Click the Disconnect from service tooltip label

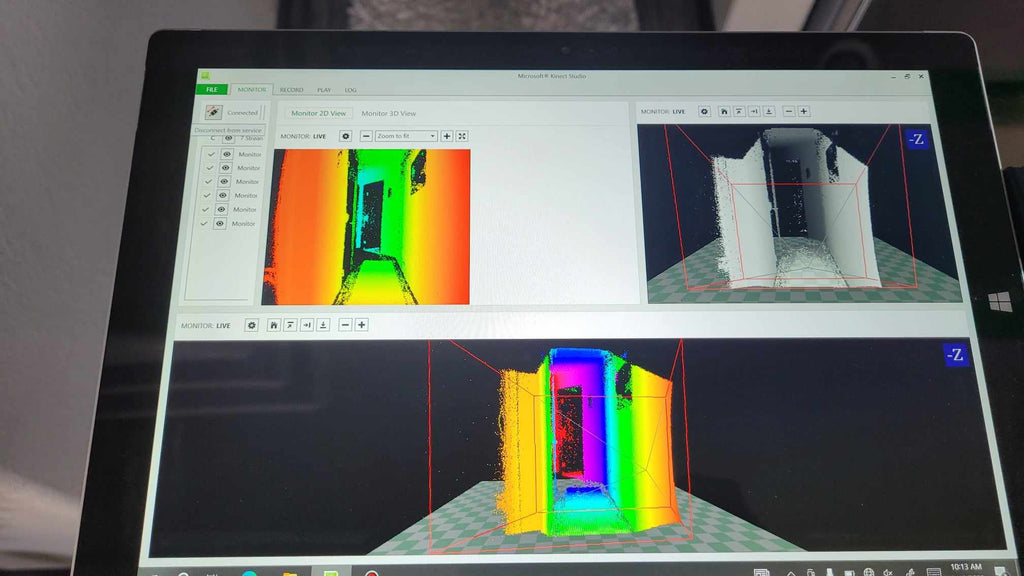(x=228, y=130)
